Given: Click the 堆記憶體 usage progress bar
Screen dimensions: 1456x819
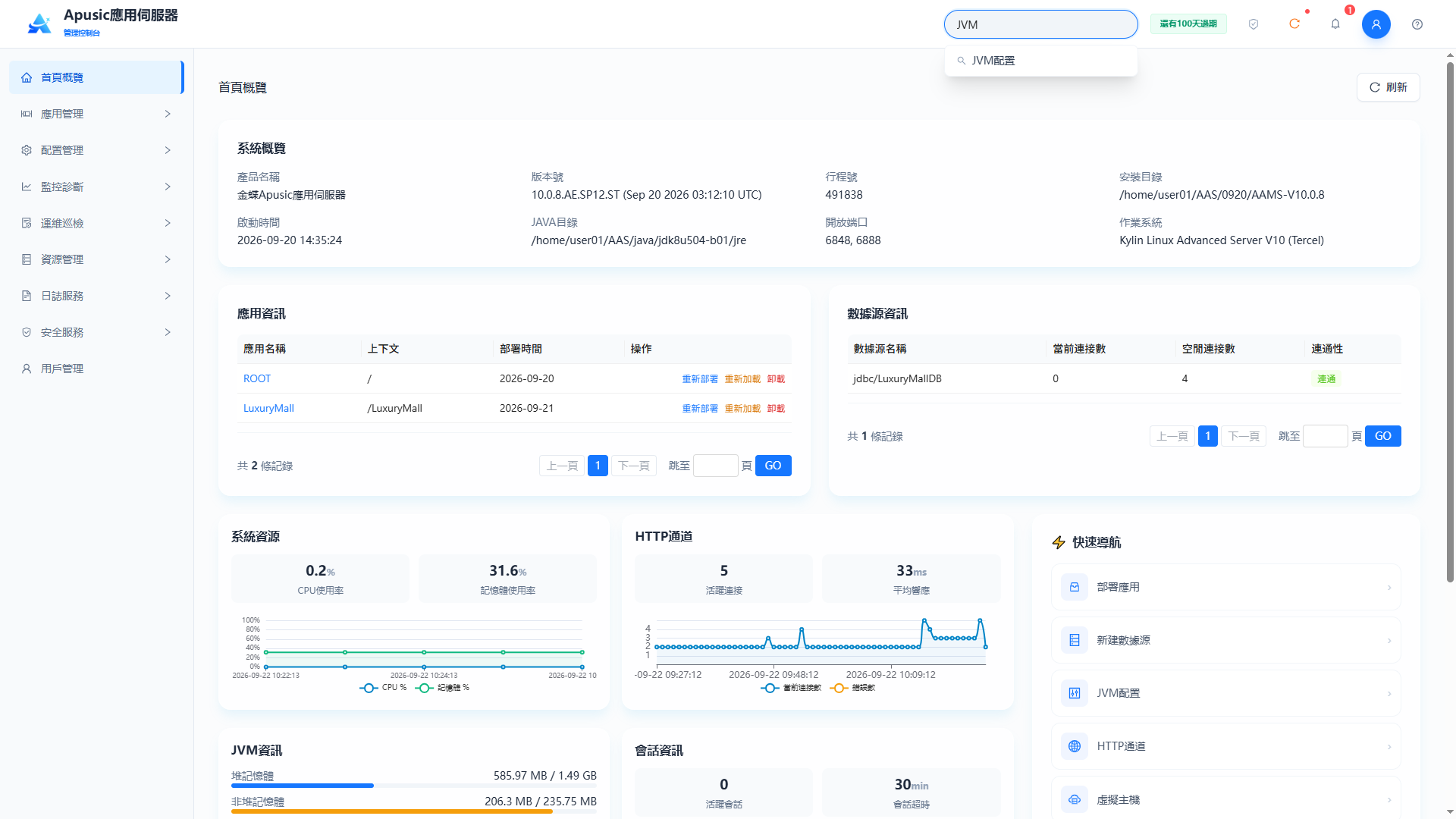Looking at the screenshot, I should [413, 786].
